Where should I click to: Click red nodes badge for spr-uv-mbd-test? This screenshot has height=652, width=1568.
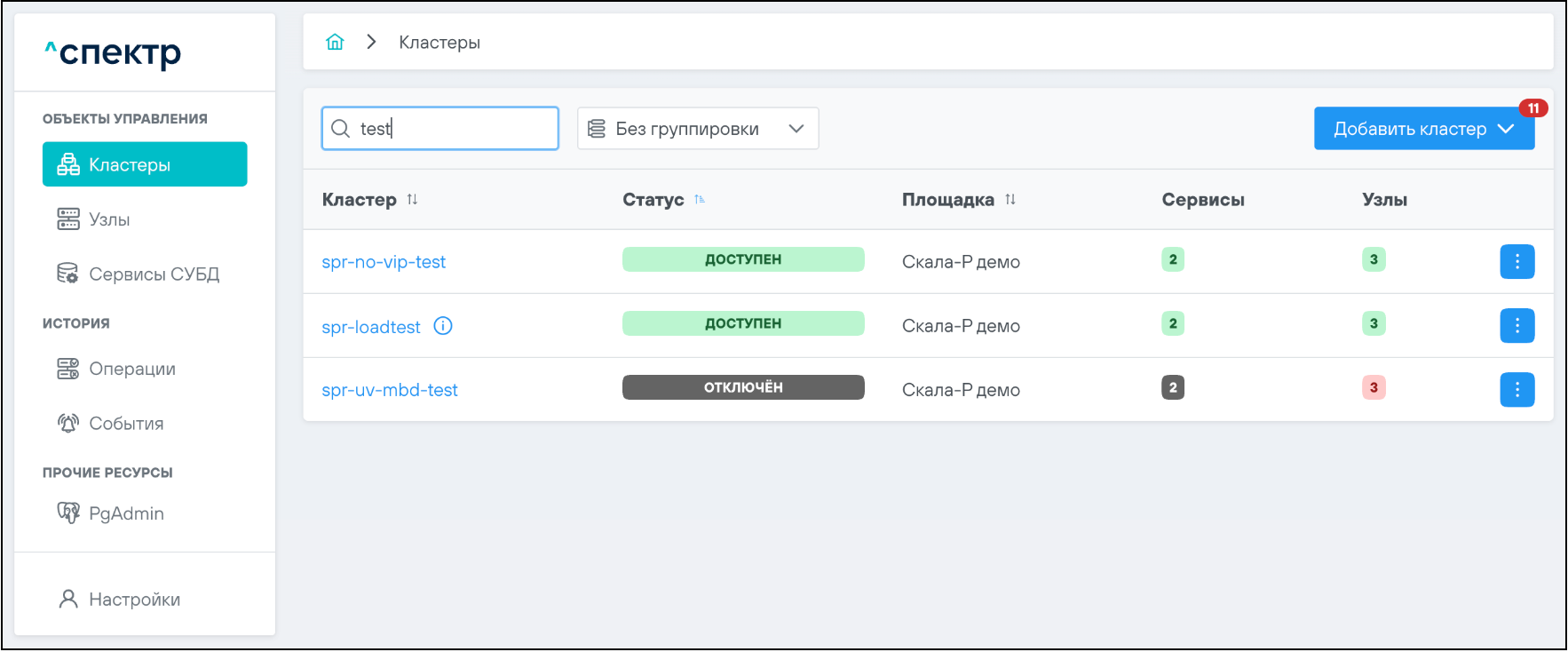click(1373, 387)
